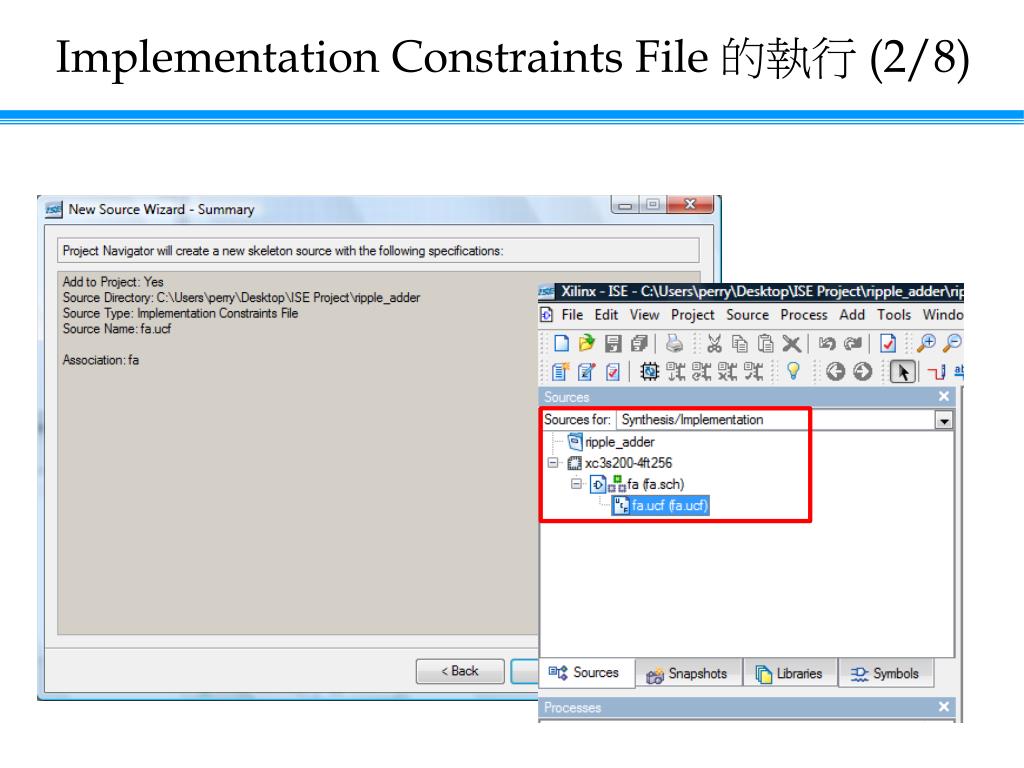Click the document with red checkmark icon, top row

[x=888, y=344]
